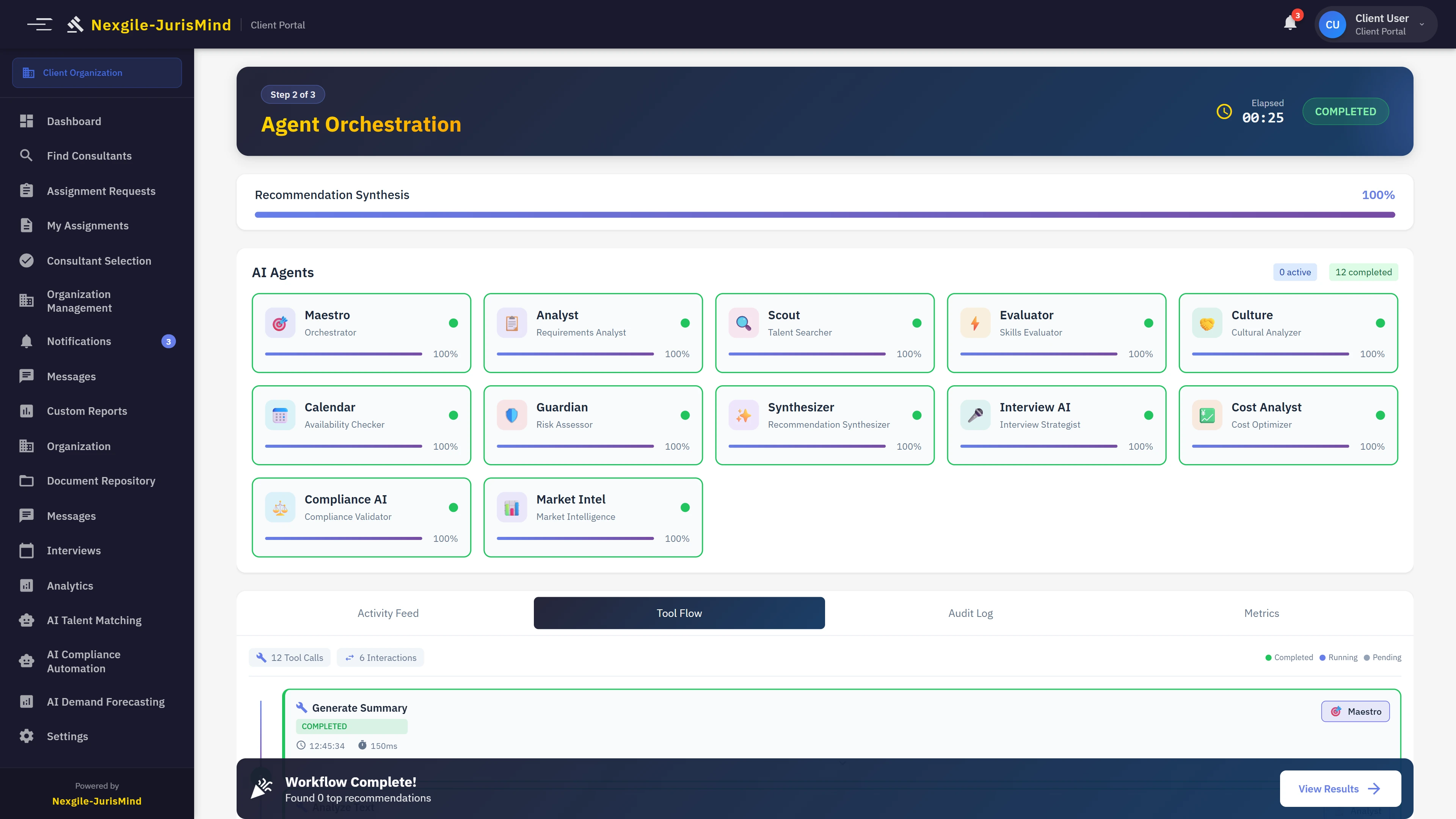Open AI Talent Matching in sidebar
Screen dimensions: 1456x819
(94, 620)
